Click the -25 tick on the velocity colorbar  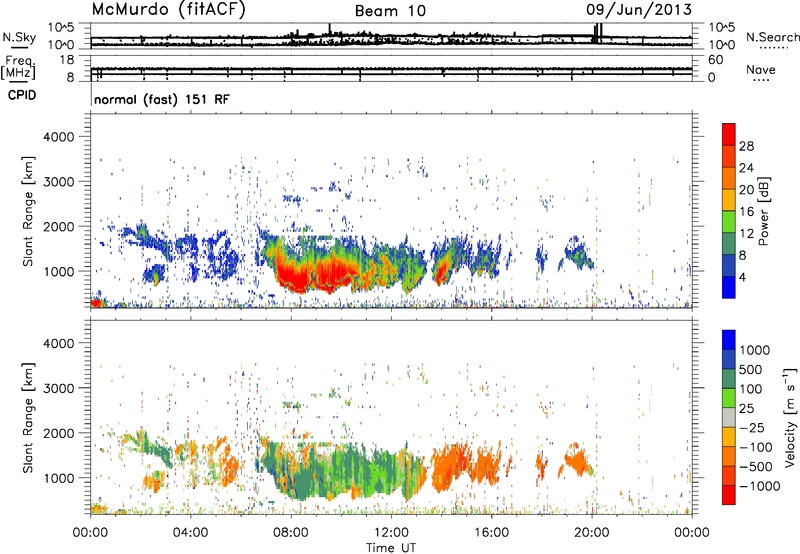click(x=754, y=427)
